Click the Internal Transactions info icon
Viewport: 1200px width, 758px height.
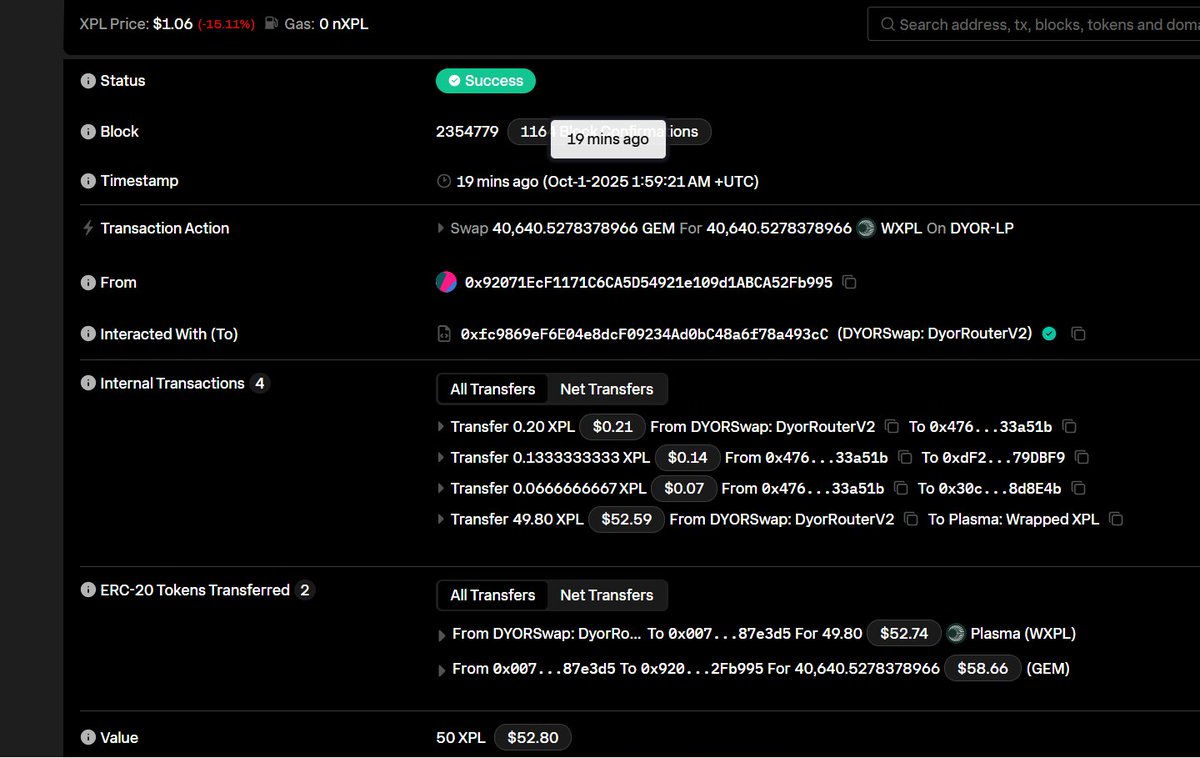click(88, 384)
